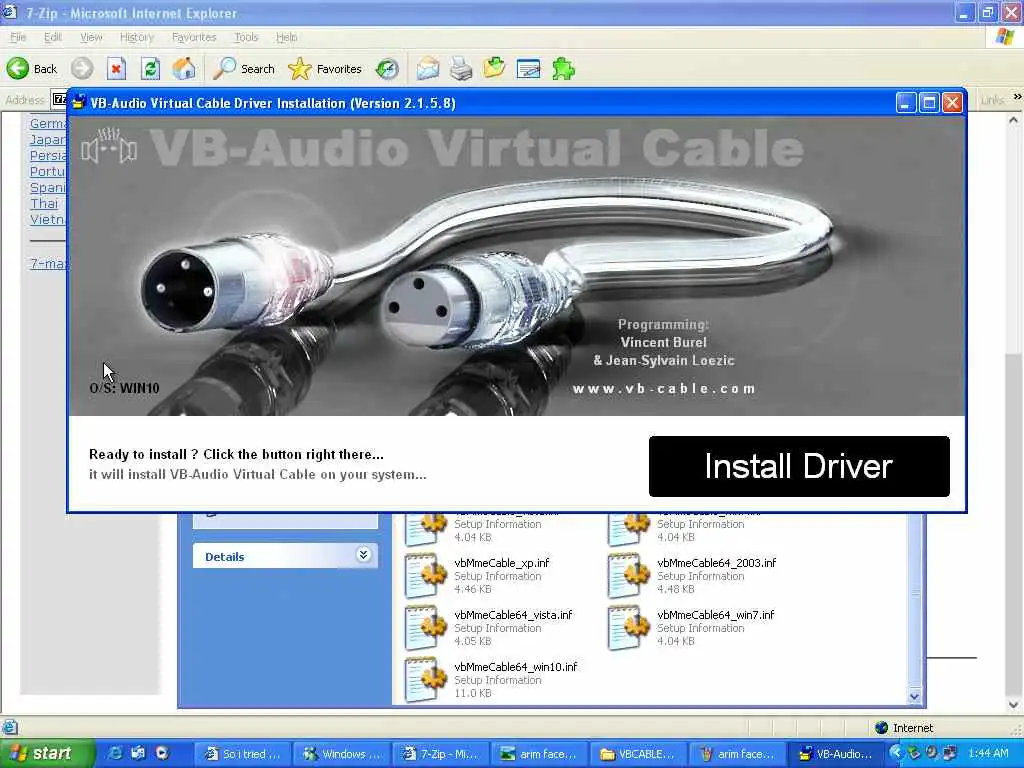Launch Internet Explorer from quick launch
This screenshot has width=1024, height=768.
tap(115, 753)
